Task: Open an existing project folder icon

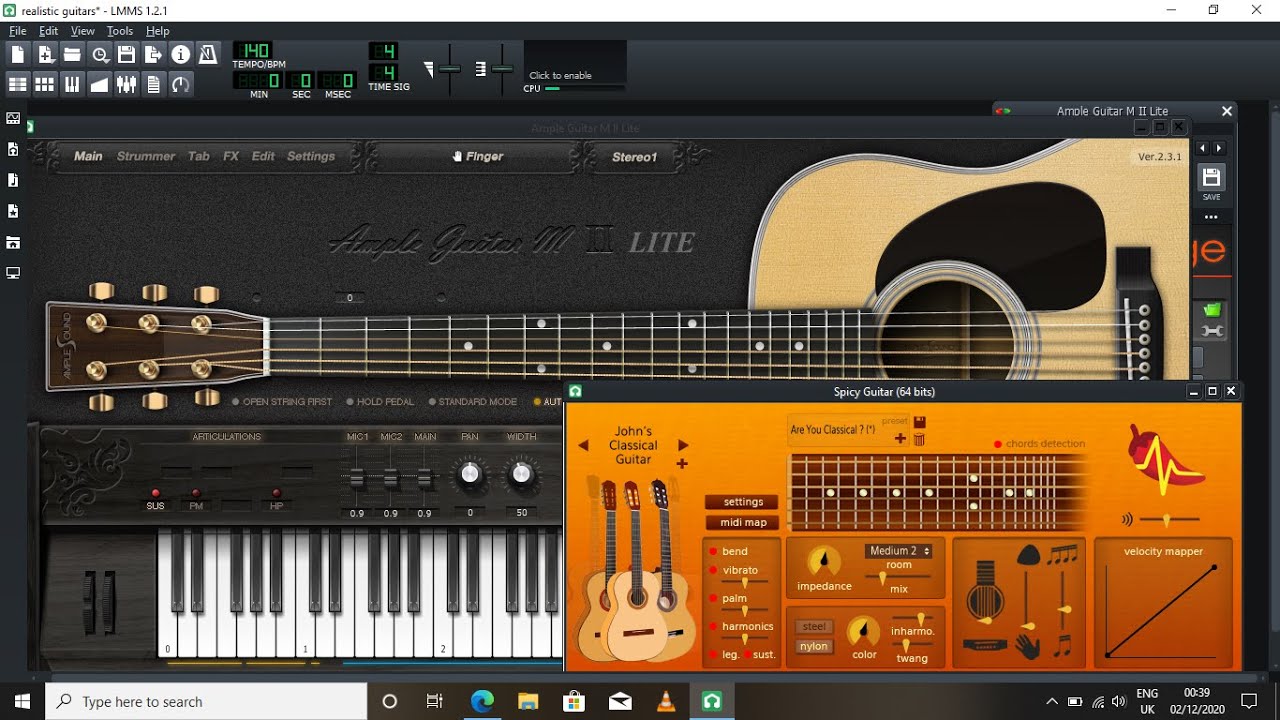Action: [72, 54]
